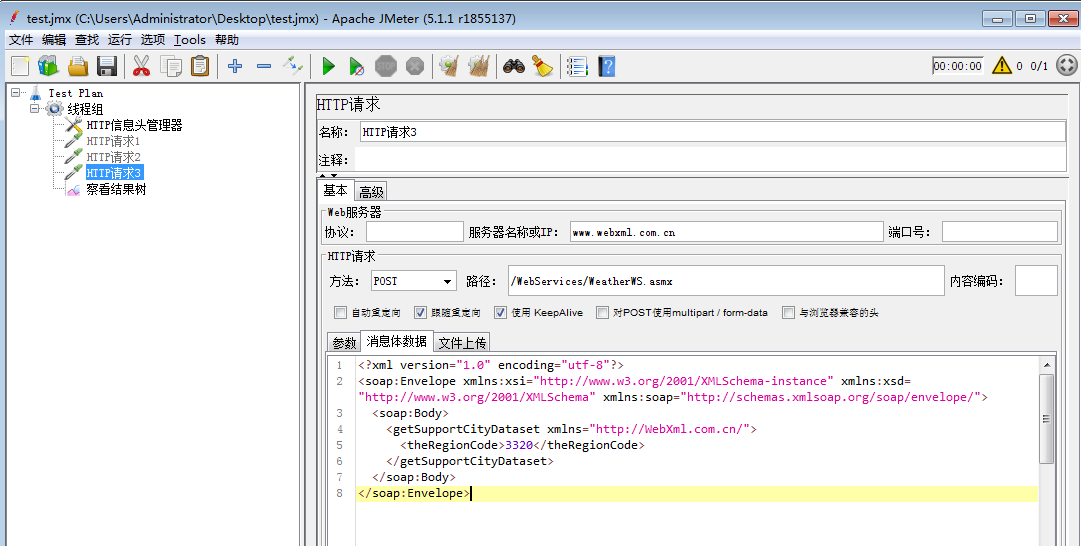The image size is (1081, 546).
Task: Save the test plan with floppy icon
Action: [107, 66]
